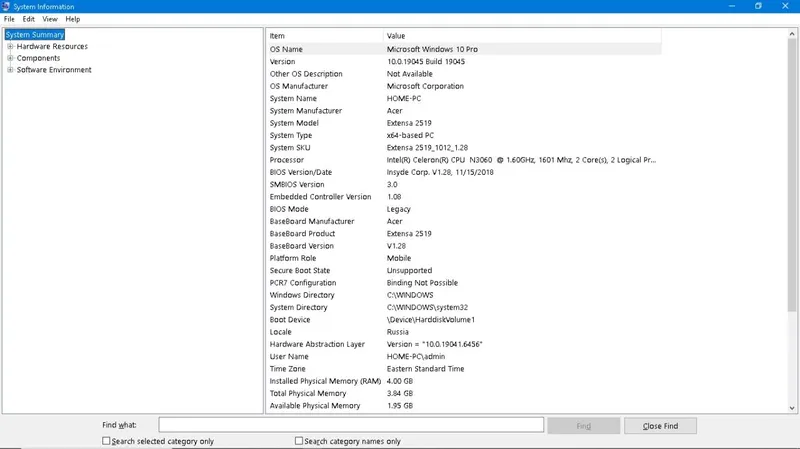Expand the Software Environment node
800x449 pixels.
(x=10, y=70)
